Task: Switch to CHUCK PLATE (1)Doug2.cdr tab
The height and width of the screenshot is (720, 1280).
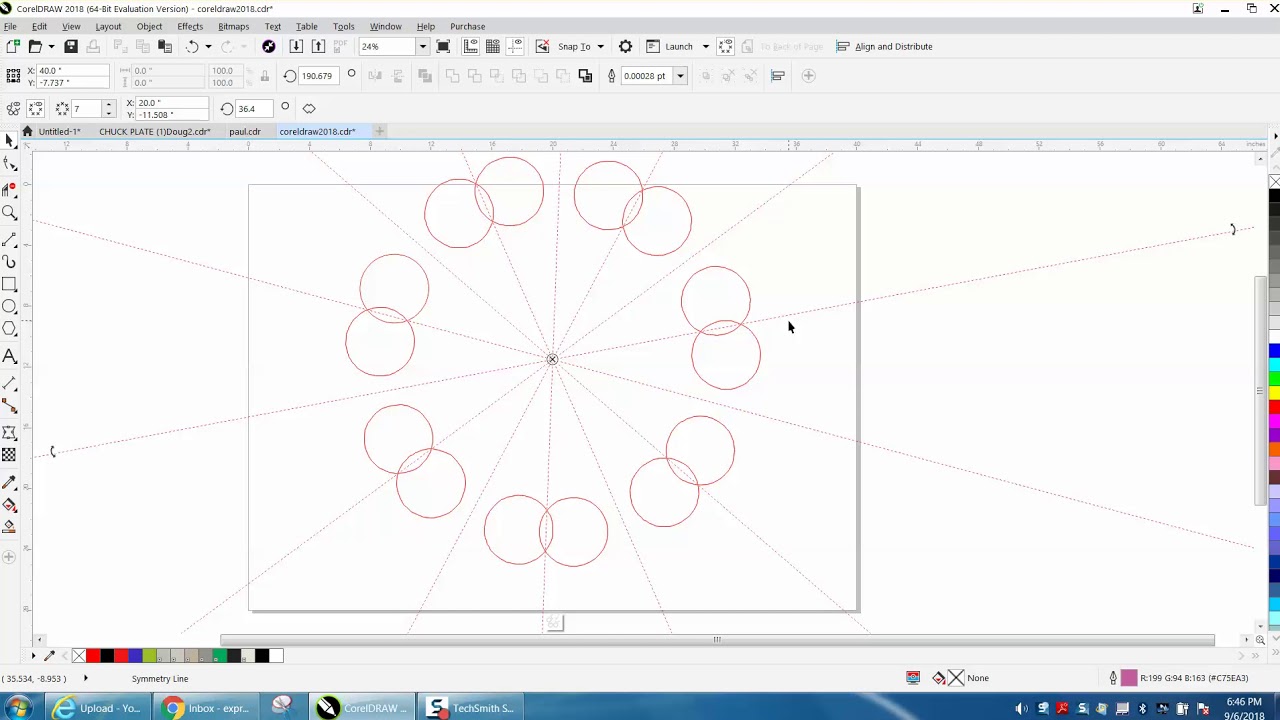Action: [155, 132]
